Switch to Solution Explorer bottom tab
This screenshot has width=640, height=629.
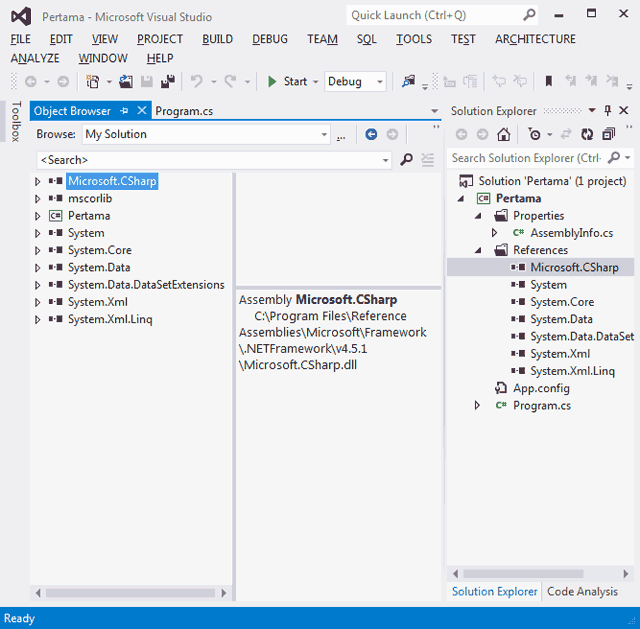(x=494, y=591)
